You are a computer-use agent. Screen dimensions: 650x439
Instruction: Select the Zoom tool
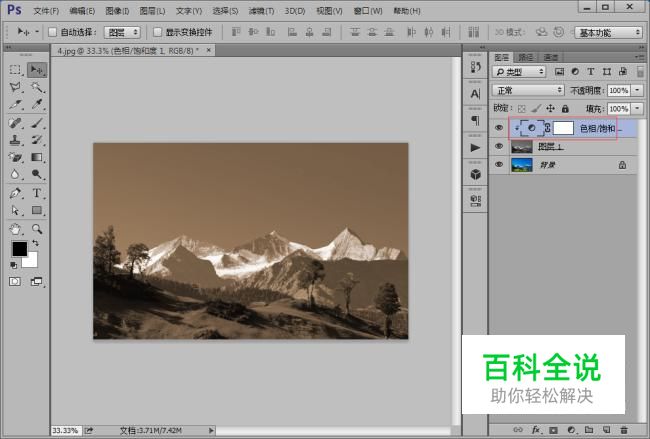coord(37,229)
